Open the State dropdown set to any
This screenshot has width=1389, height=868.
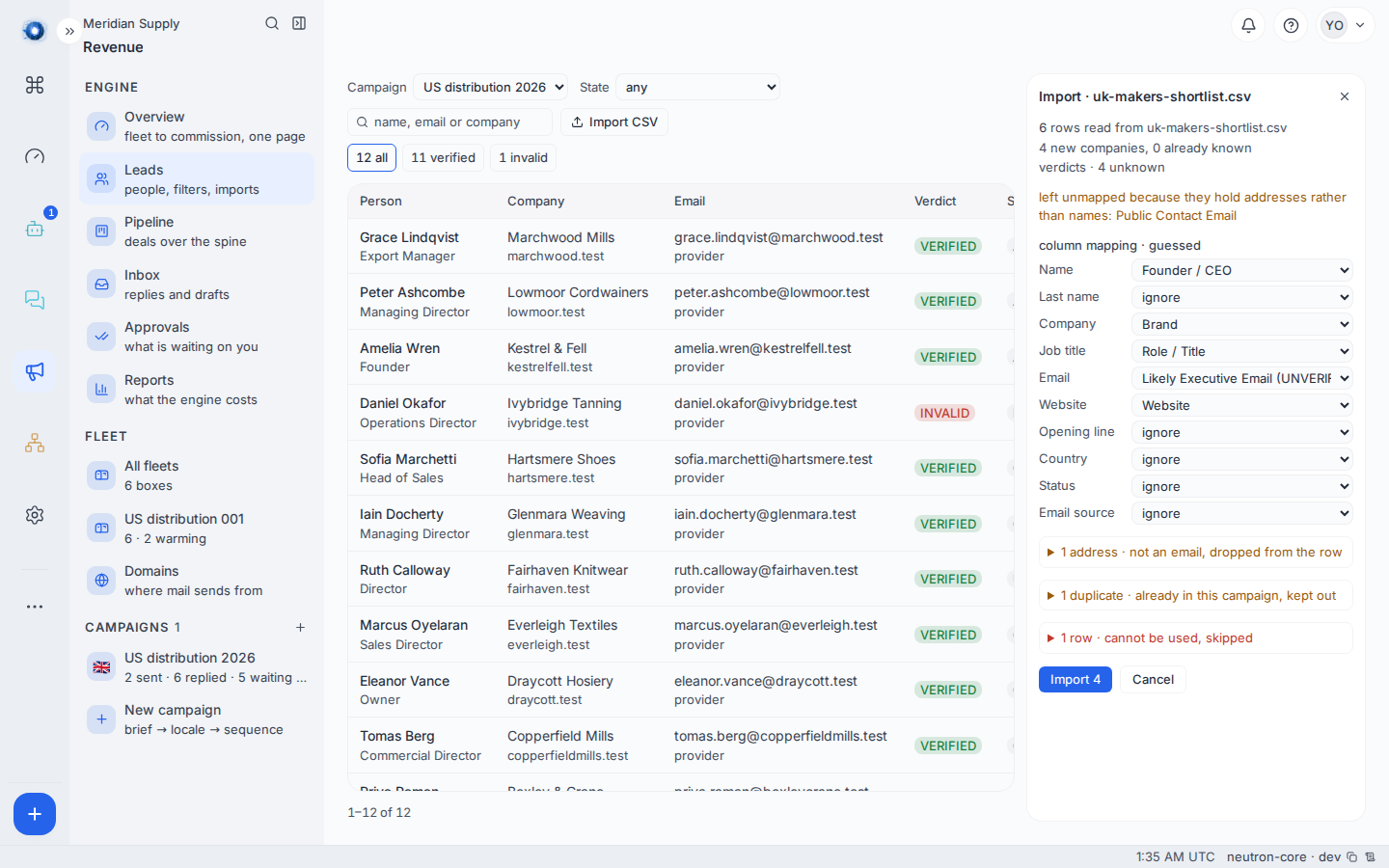697,87
